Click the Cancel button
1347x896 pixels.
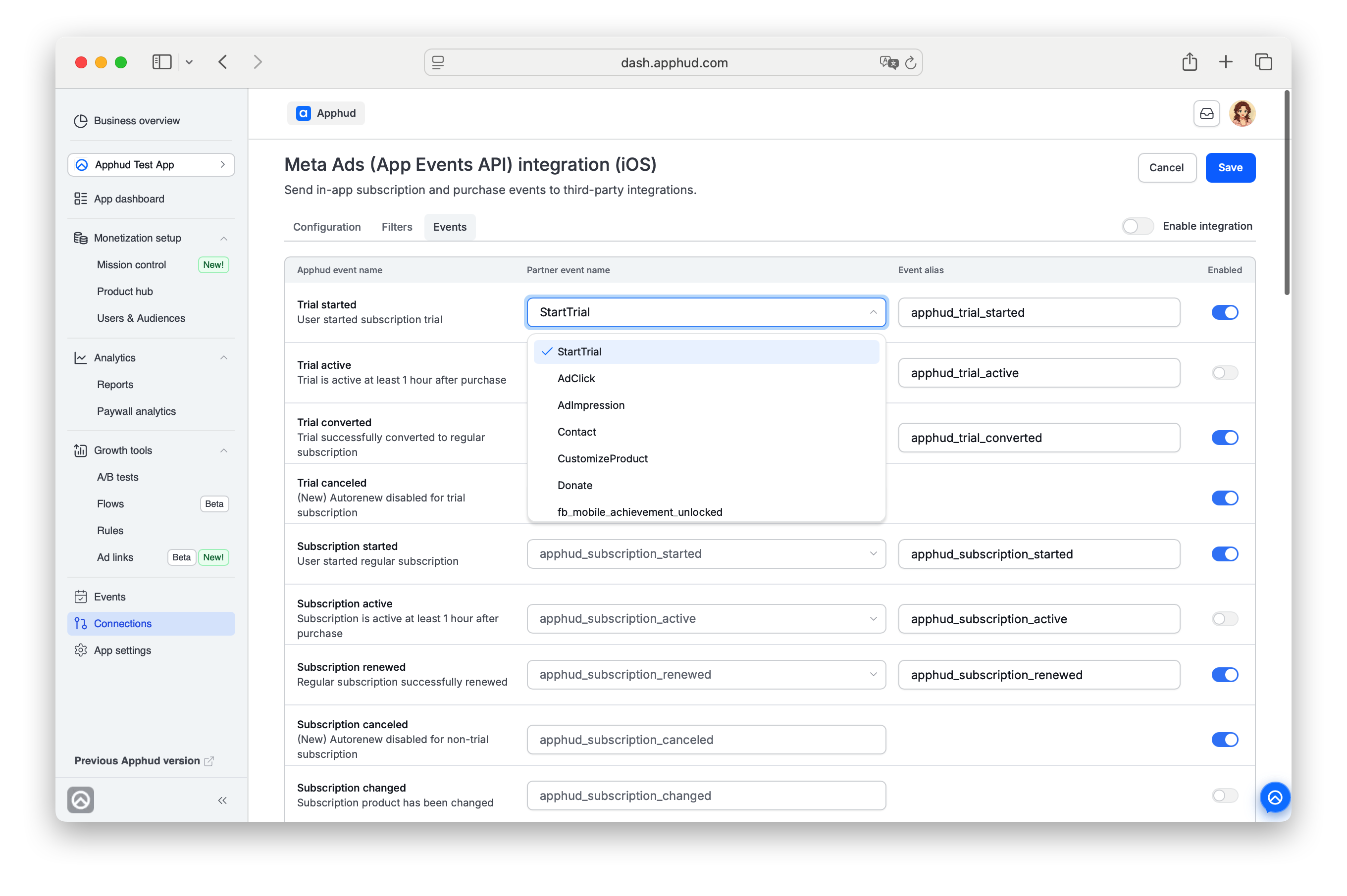point(1166,167)
